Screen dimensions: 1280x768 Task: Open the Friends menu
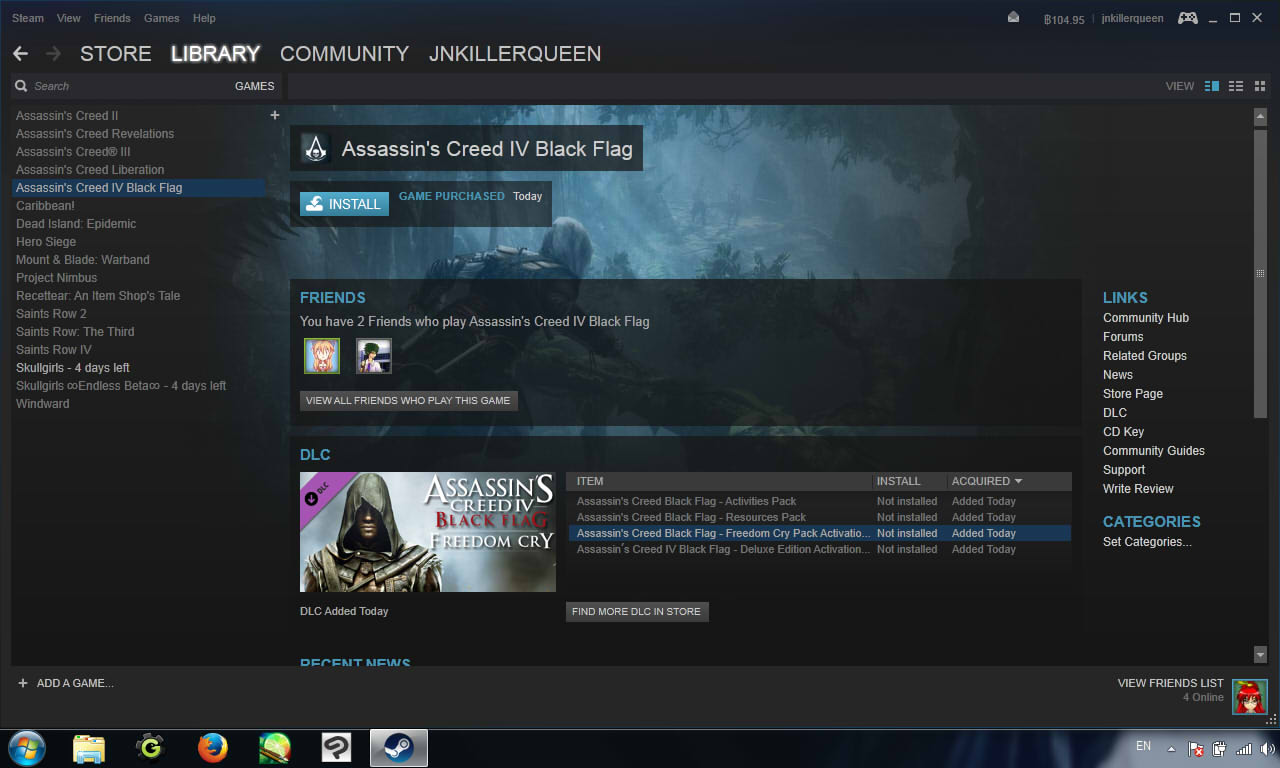pos(112,18)
